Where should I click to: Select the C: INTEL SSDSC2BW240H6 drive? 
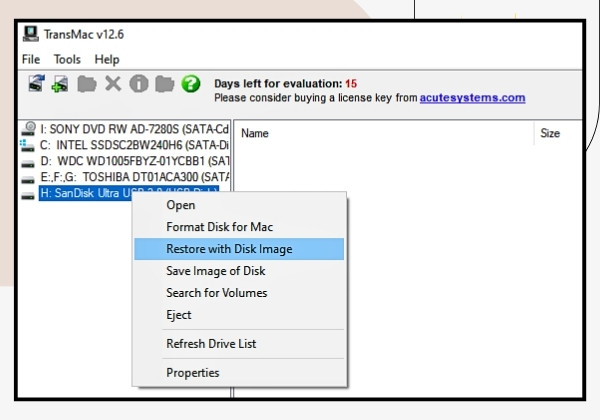134,145
